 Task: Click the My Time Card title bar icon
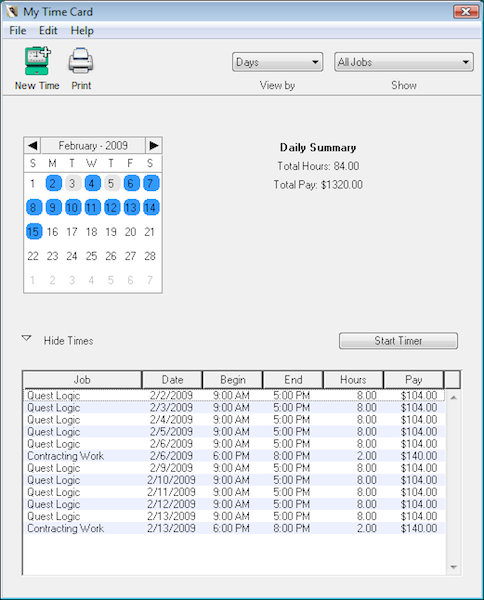click(x=12, y=12)
